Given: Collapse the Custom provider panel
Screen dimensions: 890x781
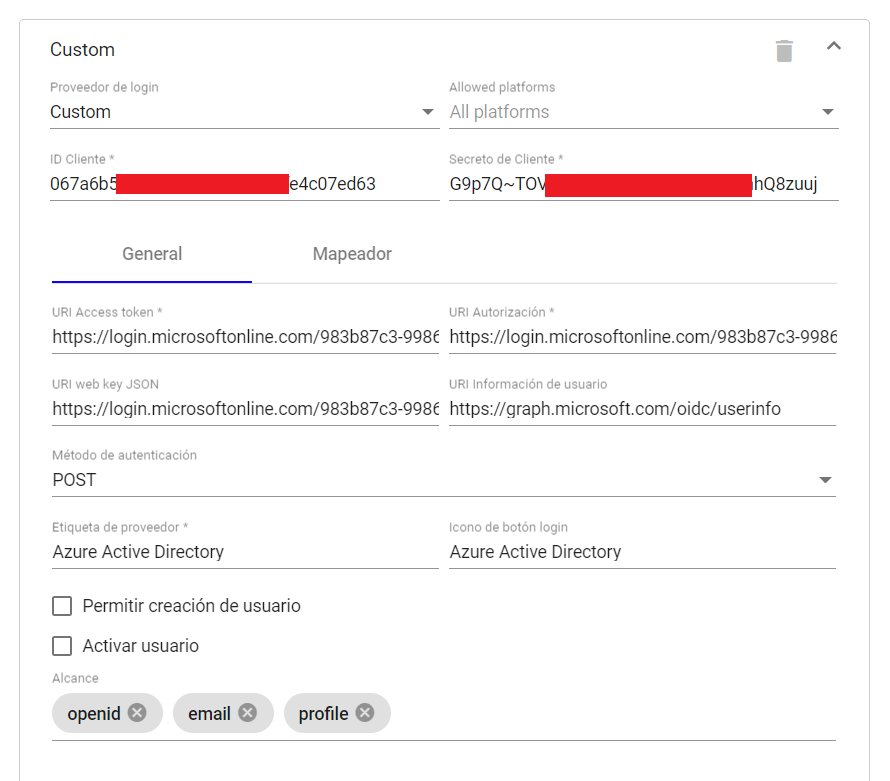Looking at the screenshot, I should (833, 46).
